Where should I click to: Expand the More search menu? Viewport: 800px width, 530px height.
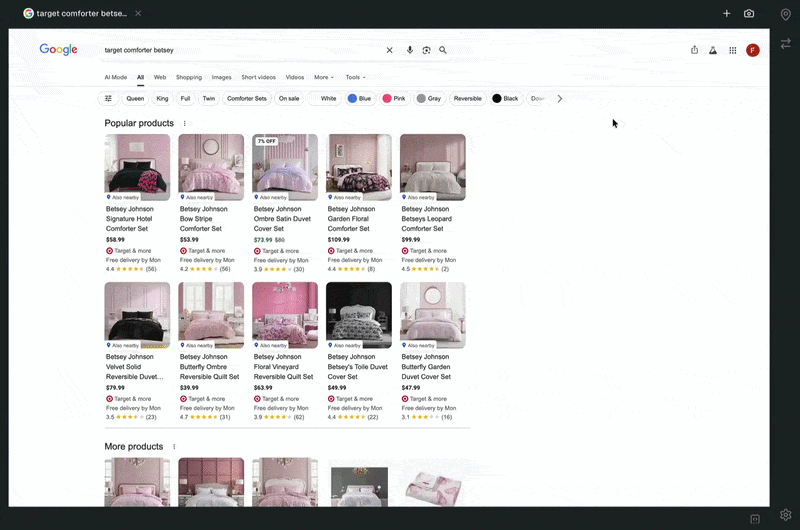point(323,78)
